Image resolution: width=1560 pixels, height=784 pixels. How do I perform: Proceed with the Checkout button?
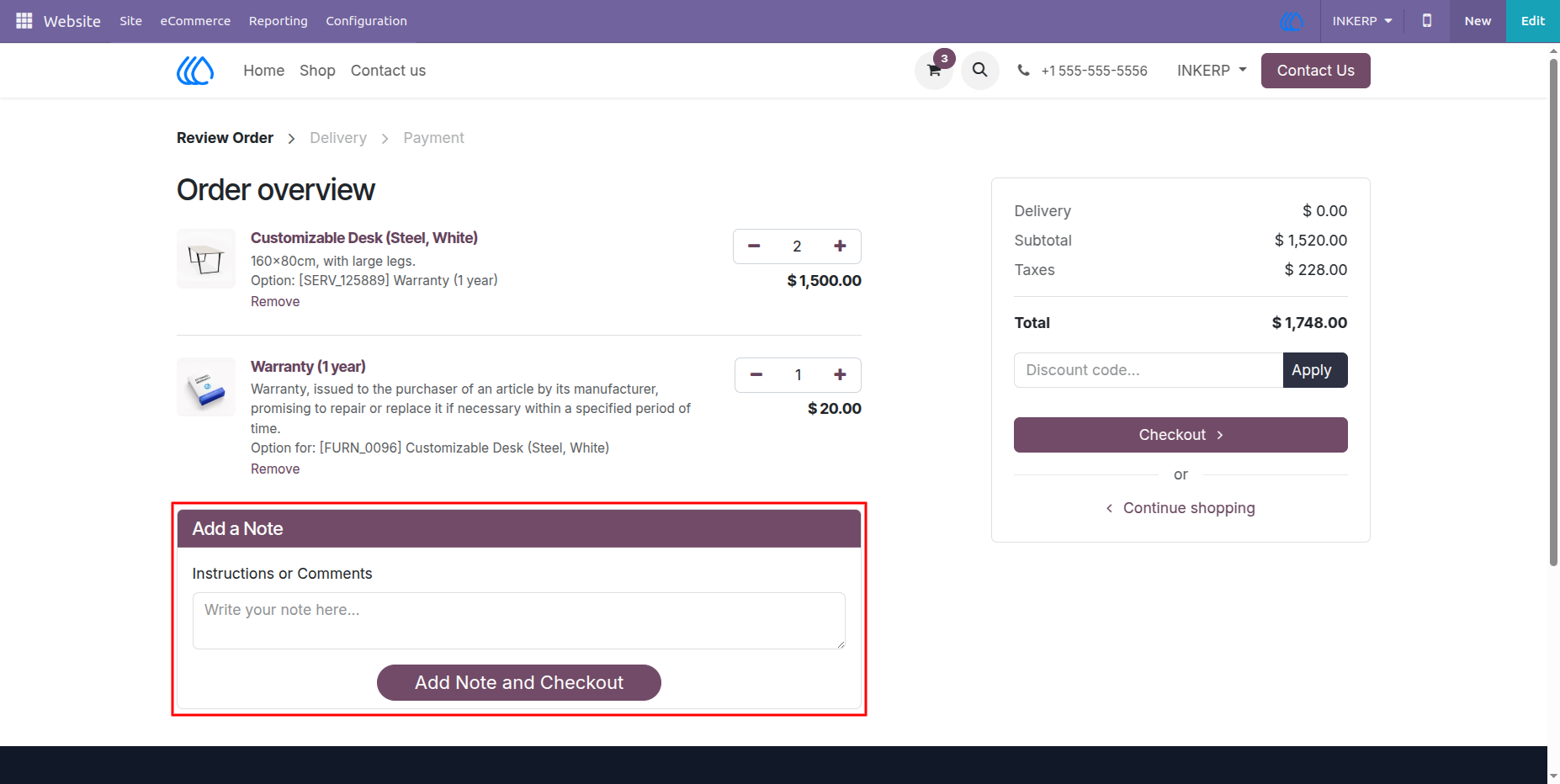coord(1181,435)
